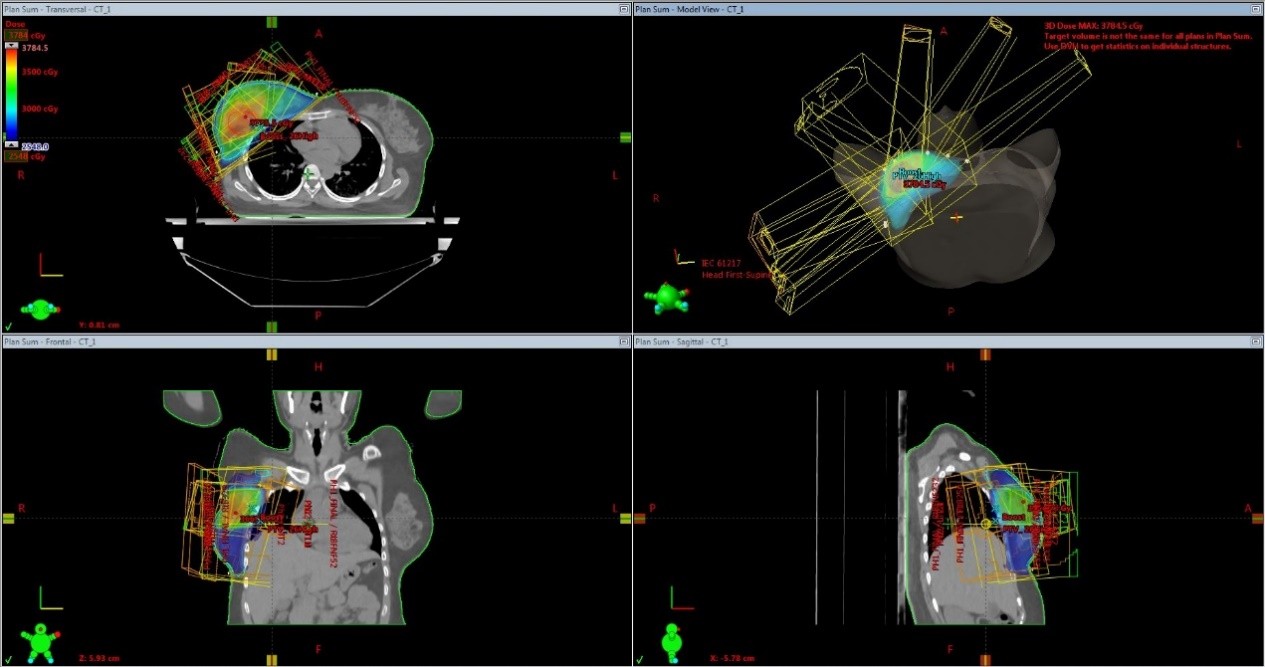The image size is (1265, 667).
Task: Click the patient orientation figure in Transversal view
Action: pyautogui.click(x=41, y=310)
